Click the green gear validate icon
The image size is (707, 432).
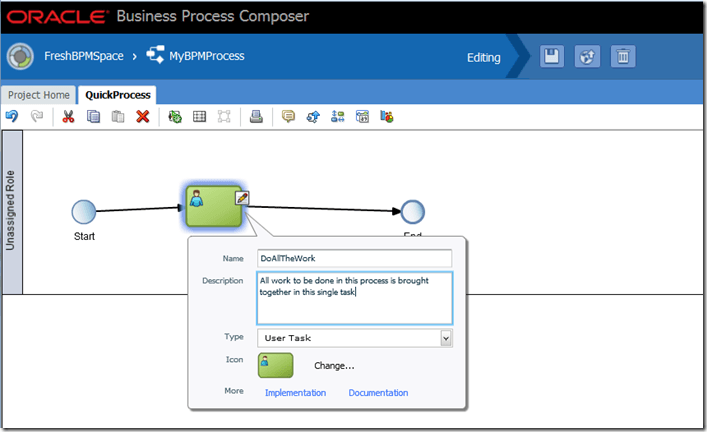click(175, 117)
